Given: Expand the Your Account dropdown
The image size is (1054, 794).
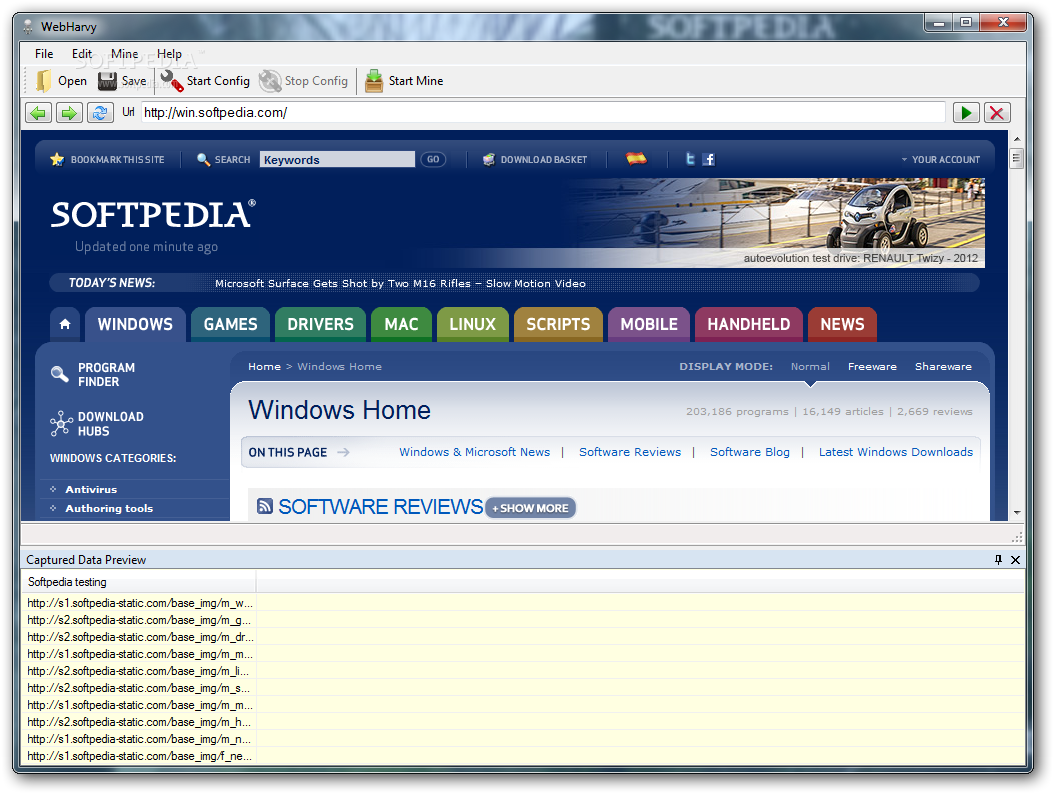Looking at the screenshot, I should click(941, 159).
